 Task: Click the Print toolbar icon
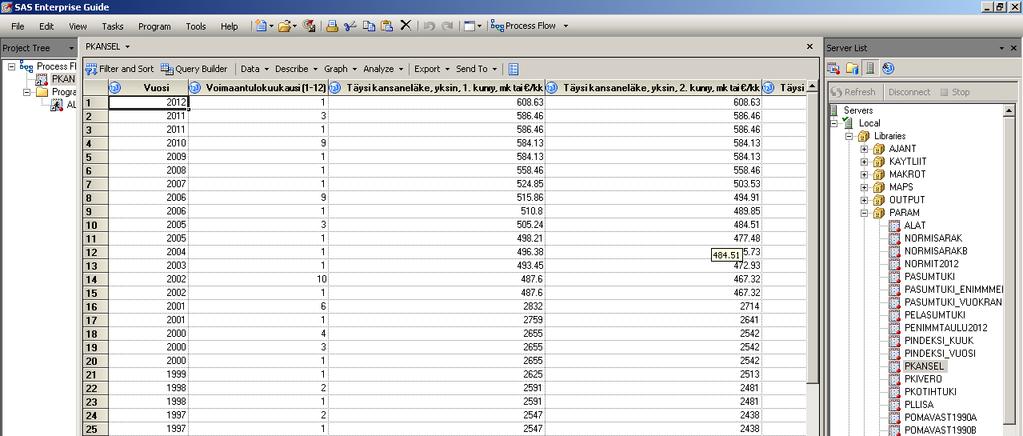(332, 26)
